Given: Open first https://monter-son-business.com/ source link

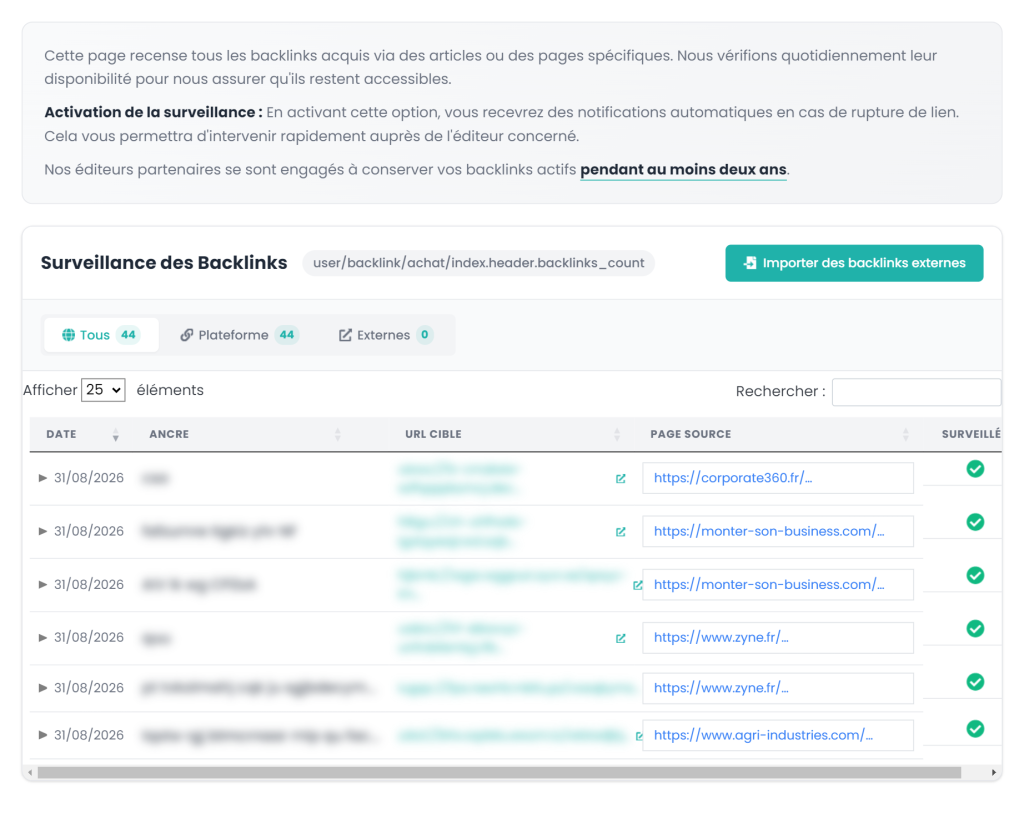Looking at the screenshot, I should click(769, 531).
